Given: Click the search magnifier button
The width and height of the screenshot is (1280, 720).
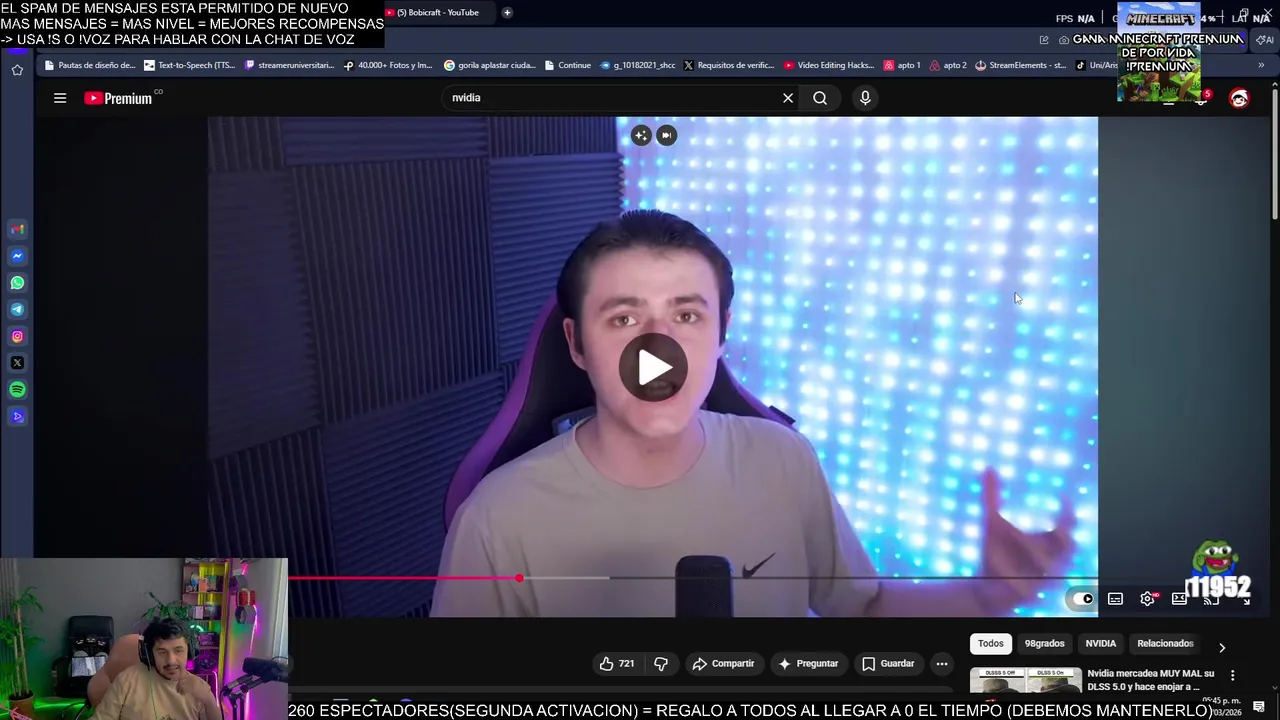Looking at the screenshot, I should coord(820,98).
